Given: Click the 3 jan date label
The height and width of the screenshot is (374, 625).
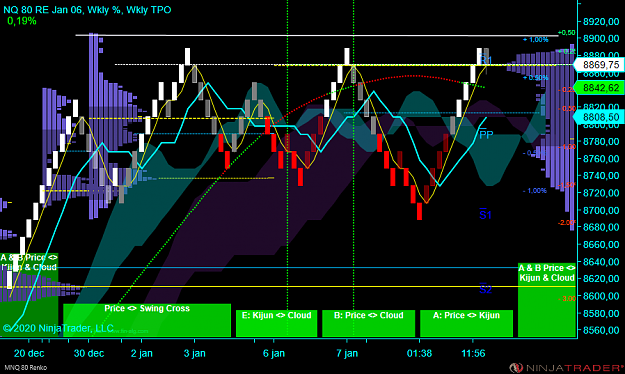Looking at the screenshot, I should pos(195,353).
